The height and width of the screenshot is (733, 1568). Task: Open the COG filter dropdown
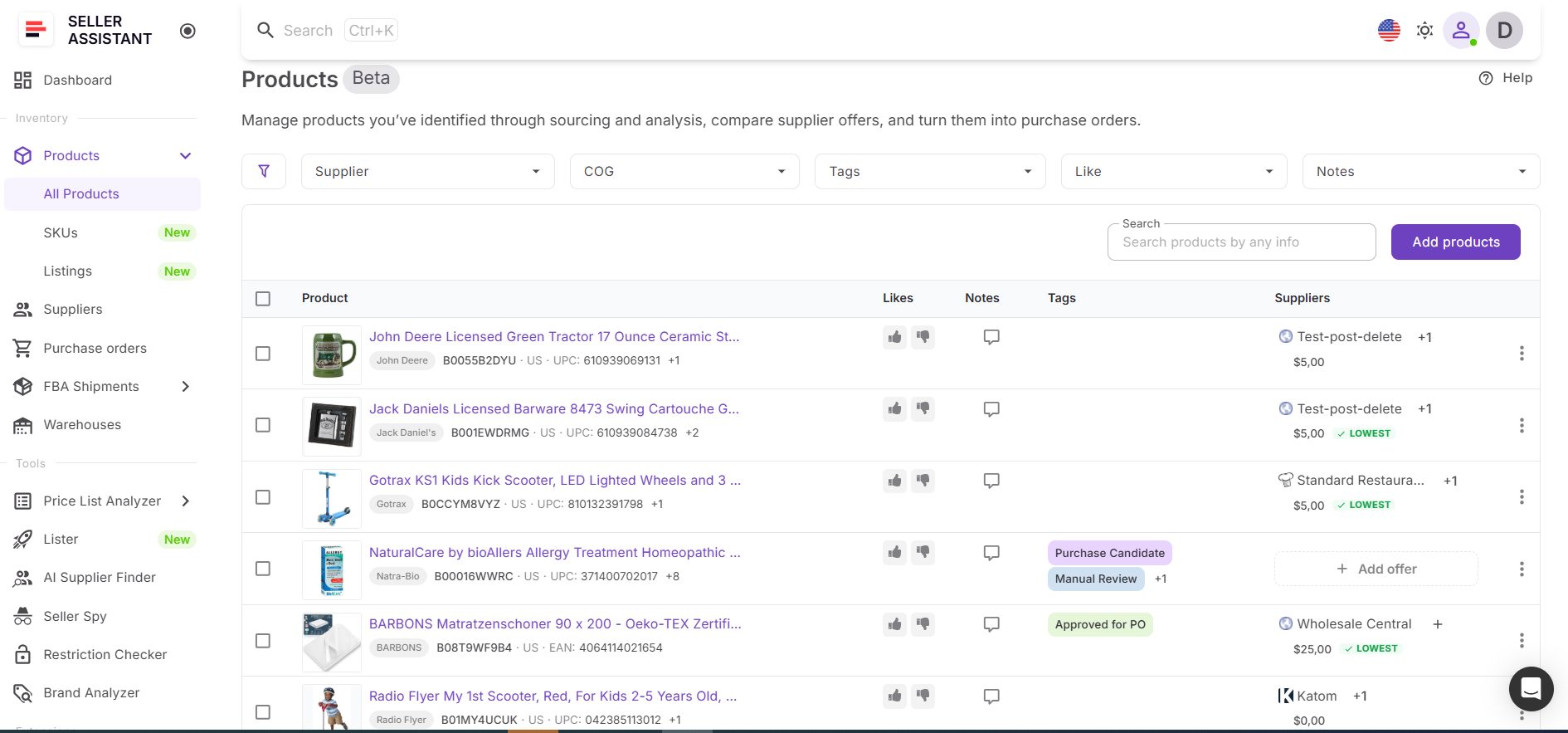click(x=684, y=171)
